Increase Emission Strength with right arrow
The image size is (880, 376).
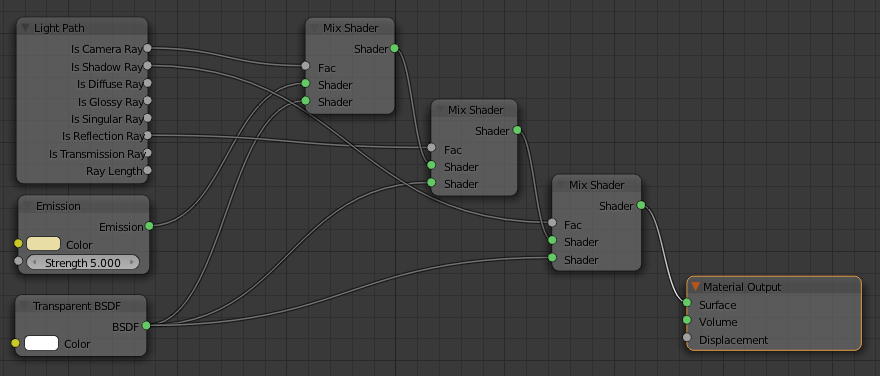(132, 263)
